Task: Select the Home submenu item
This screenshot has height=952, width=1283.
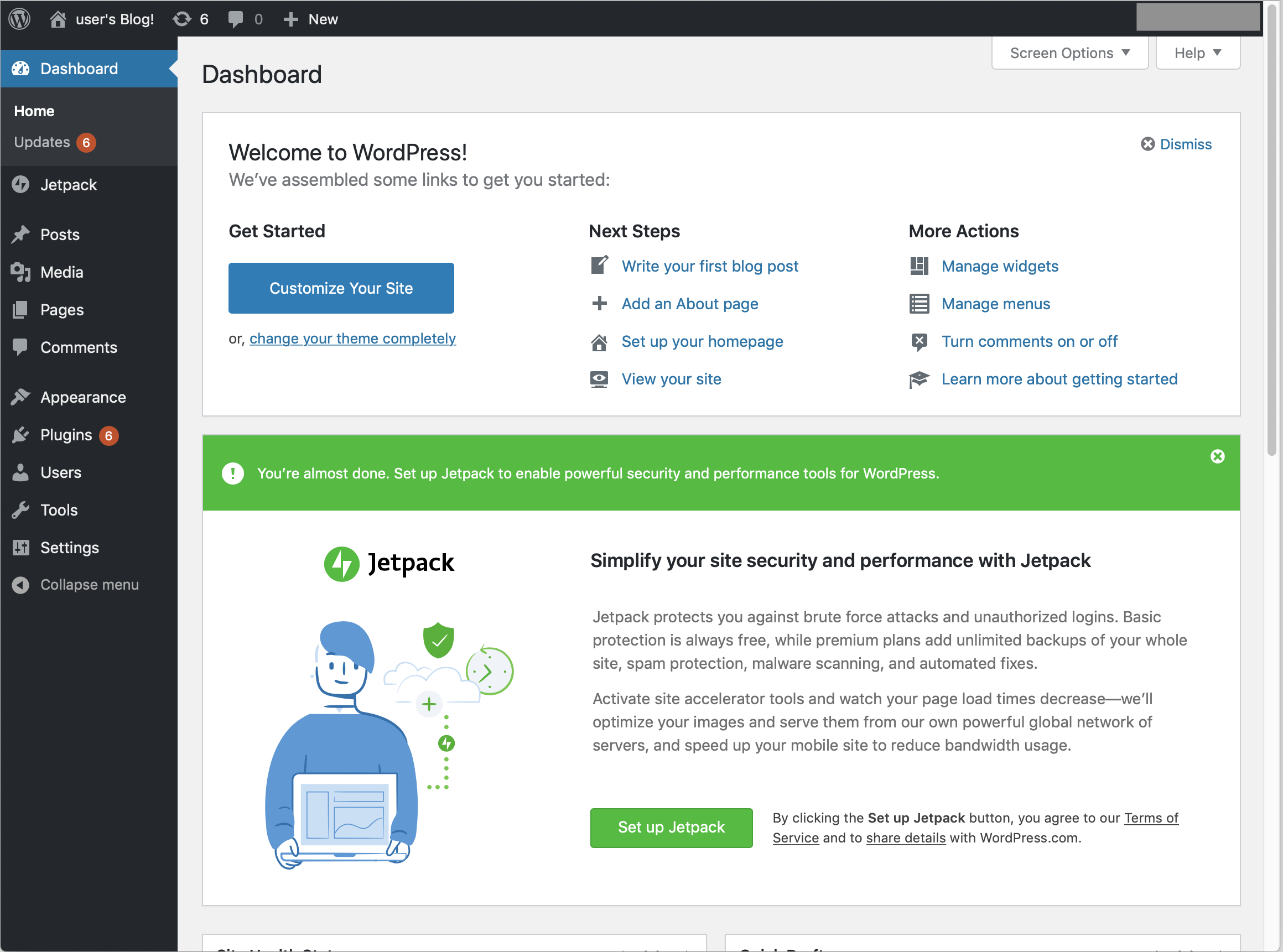Action: [x=34, y=111]
